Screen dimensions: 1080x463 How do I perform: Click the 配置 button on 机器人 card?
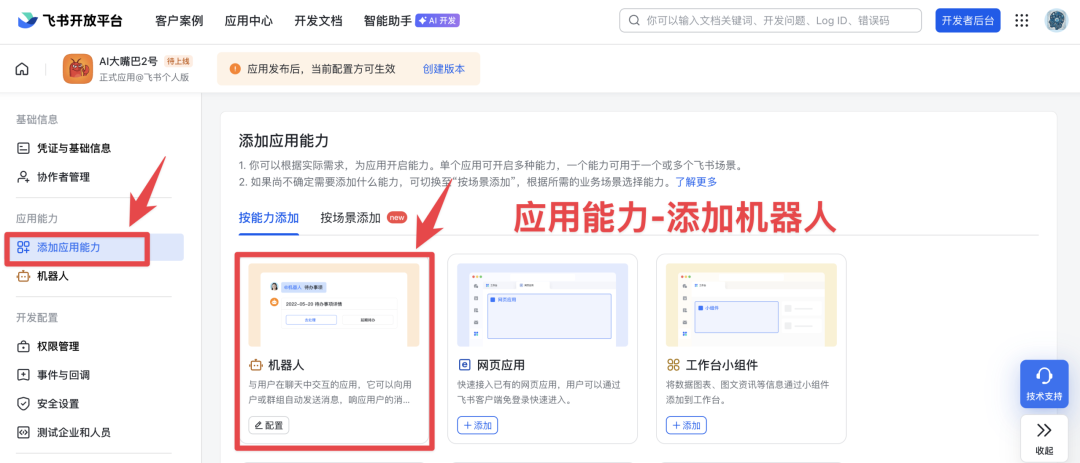(x=269, y=425)
